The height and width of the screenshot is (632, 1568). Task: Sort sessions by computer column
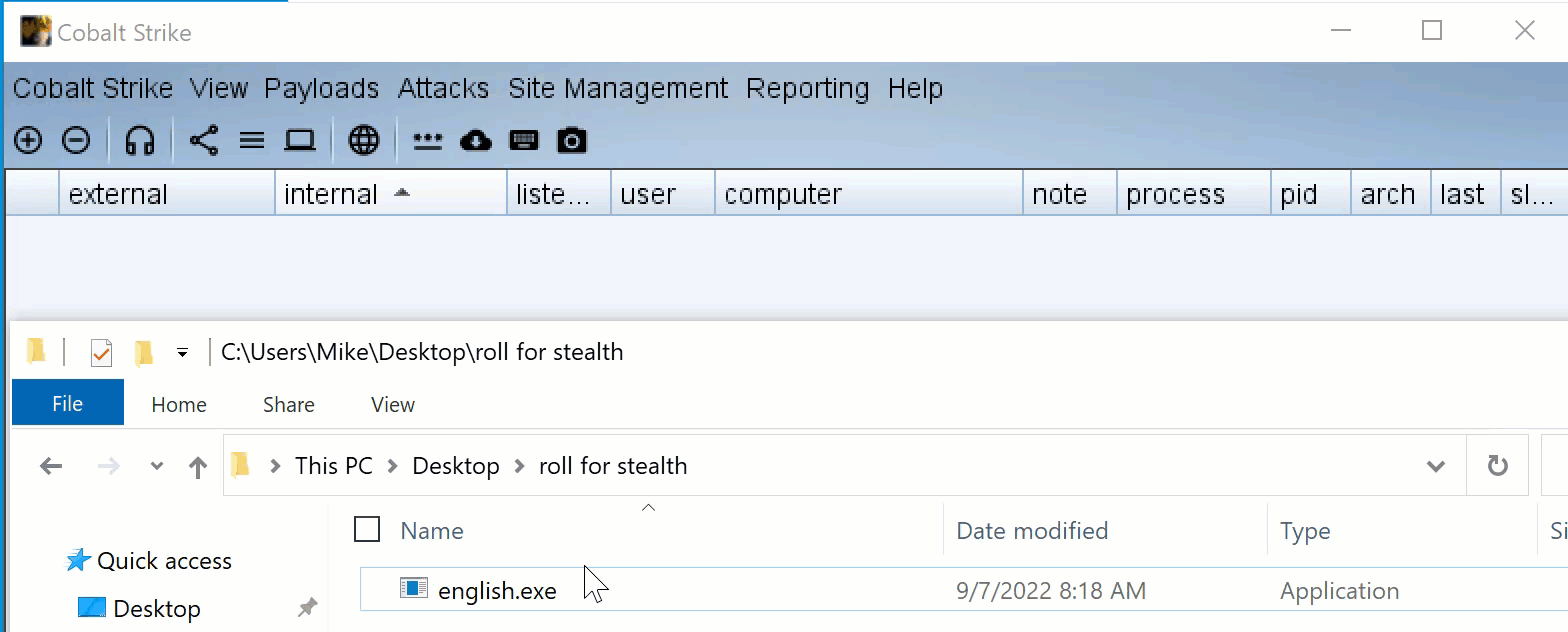869,194
